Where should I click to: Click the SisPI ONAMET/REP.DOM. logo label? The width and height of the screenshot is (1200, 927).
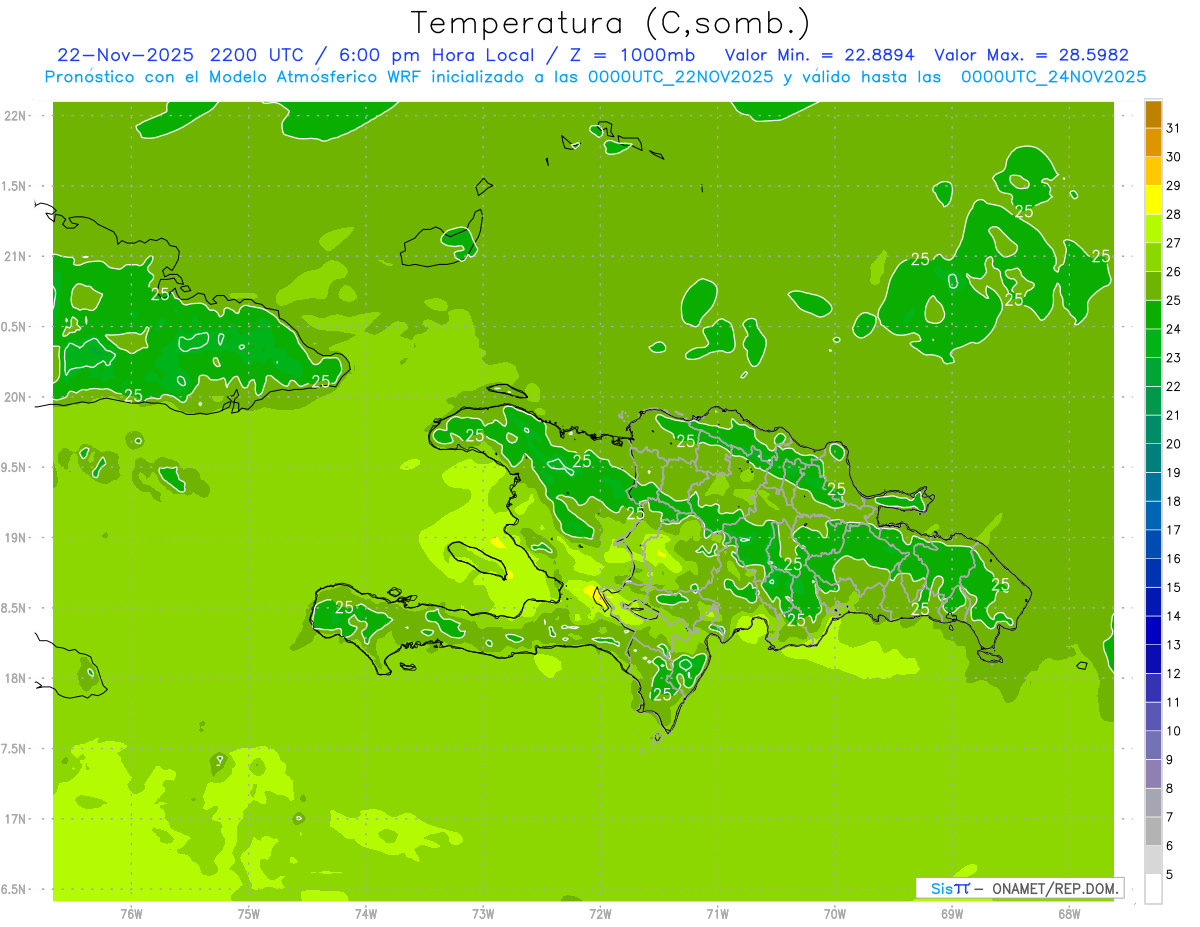click(1020, 888)
